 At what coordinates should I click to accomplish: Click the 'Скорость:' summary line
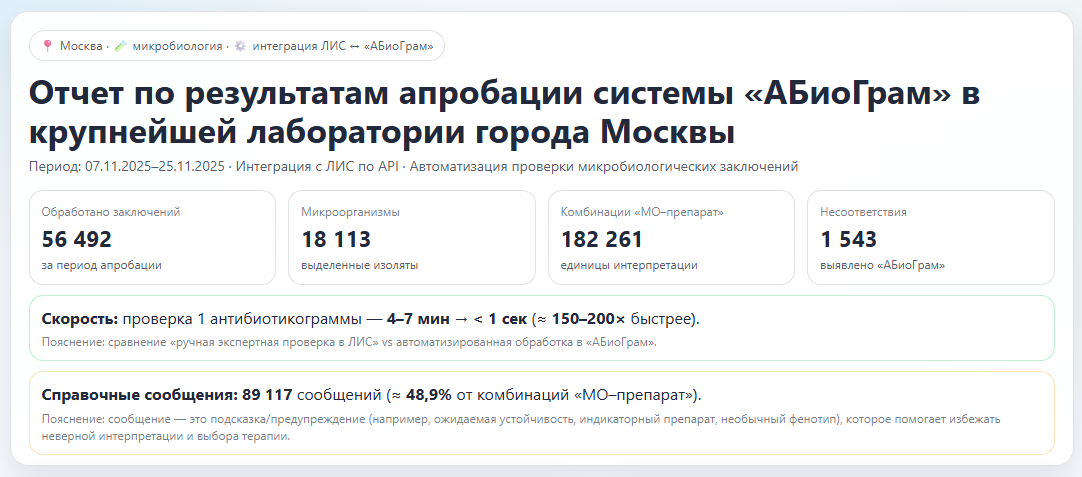coord(371,320)
